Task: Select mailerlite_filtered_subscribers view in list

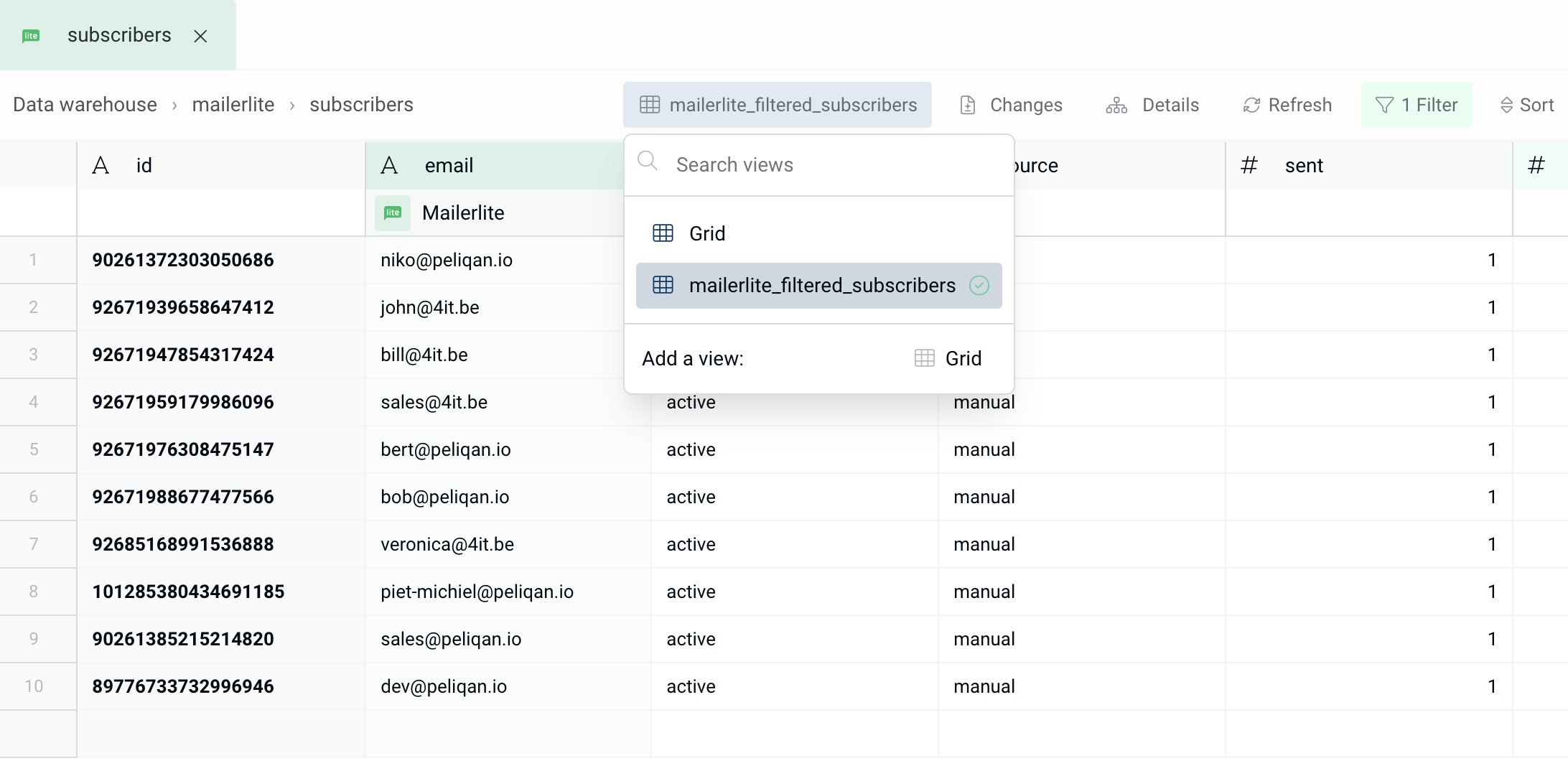Action: [x=819, y=286]
